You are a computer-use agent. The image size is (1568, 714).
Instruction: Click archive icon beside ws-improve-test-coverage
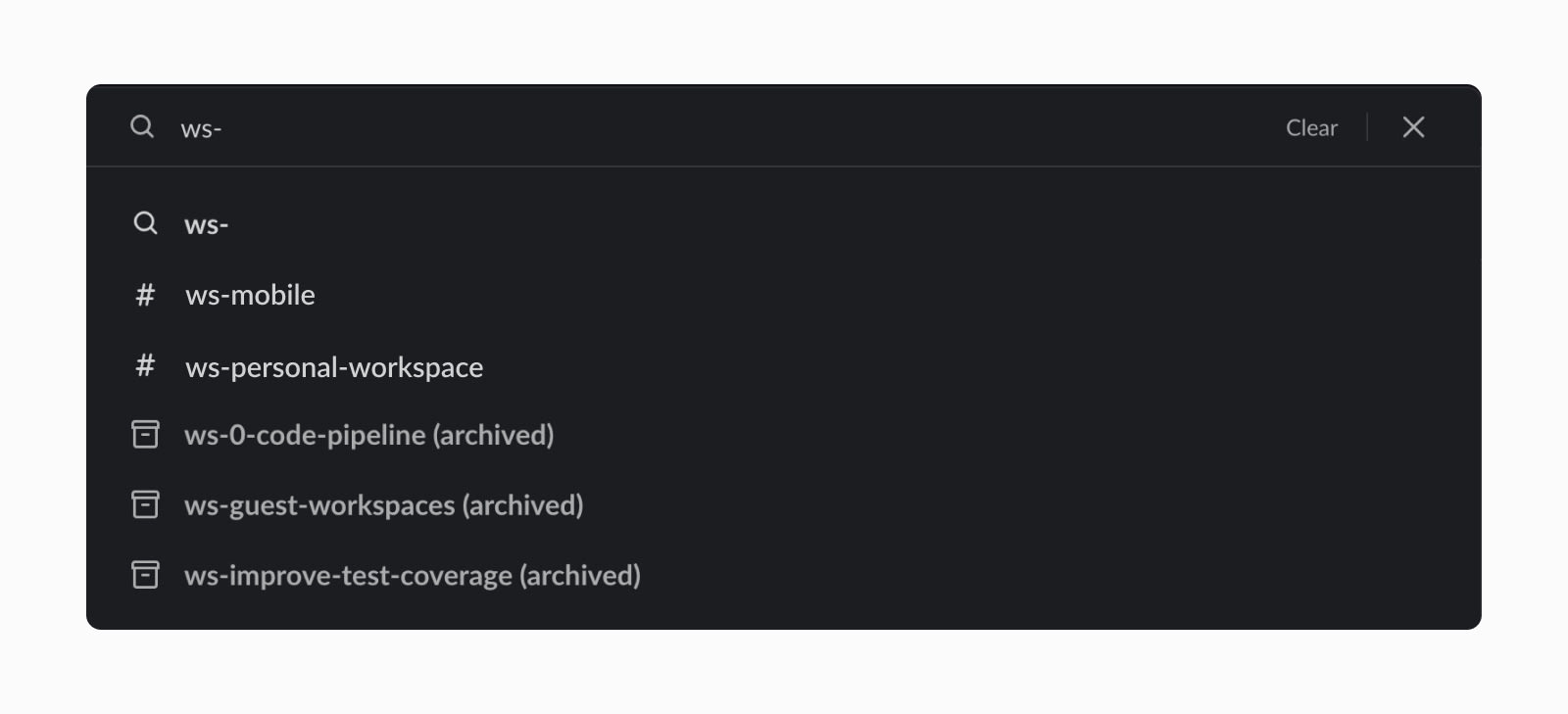point(145,575)
